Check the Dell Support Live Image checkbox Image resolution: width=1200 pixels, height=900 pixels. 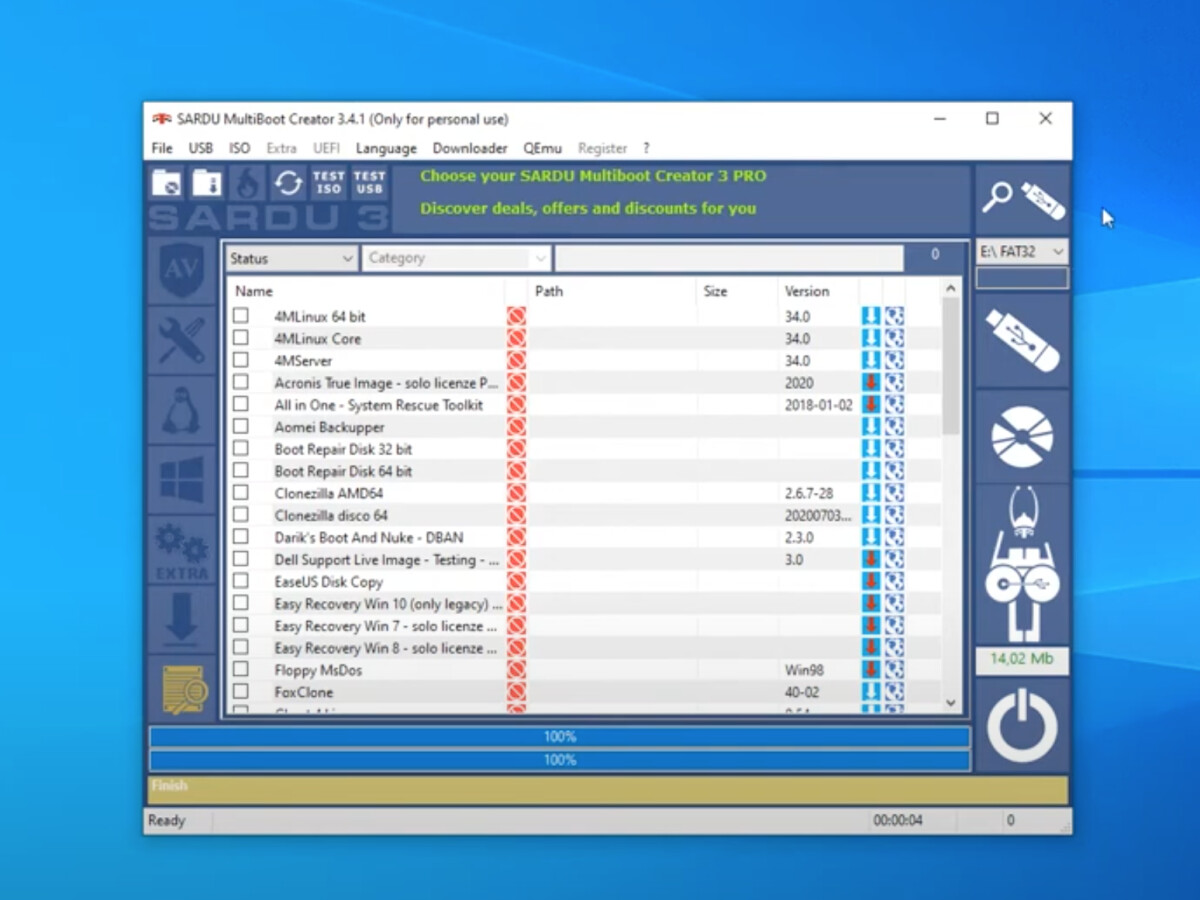[241, 559]
